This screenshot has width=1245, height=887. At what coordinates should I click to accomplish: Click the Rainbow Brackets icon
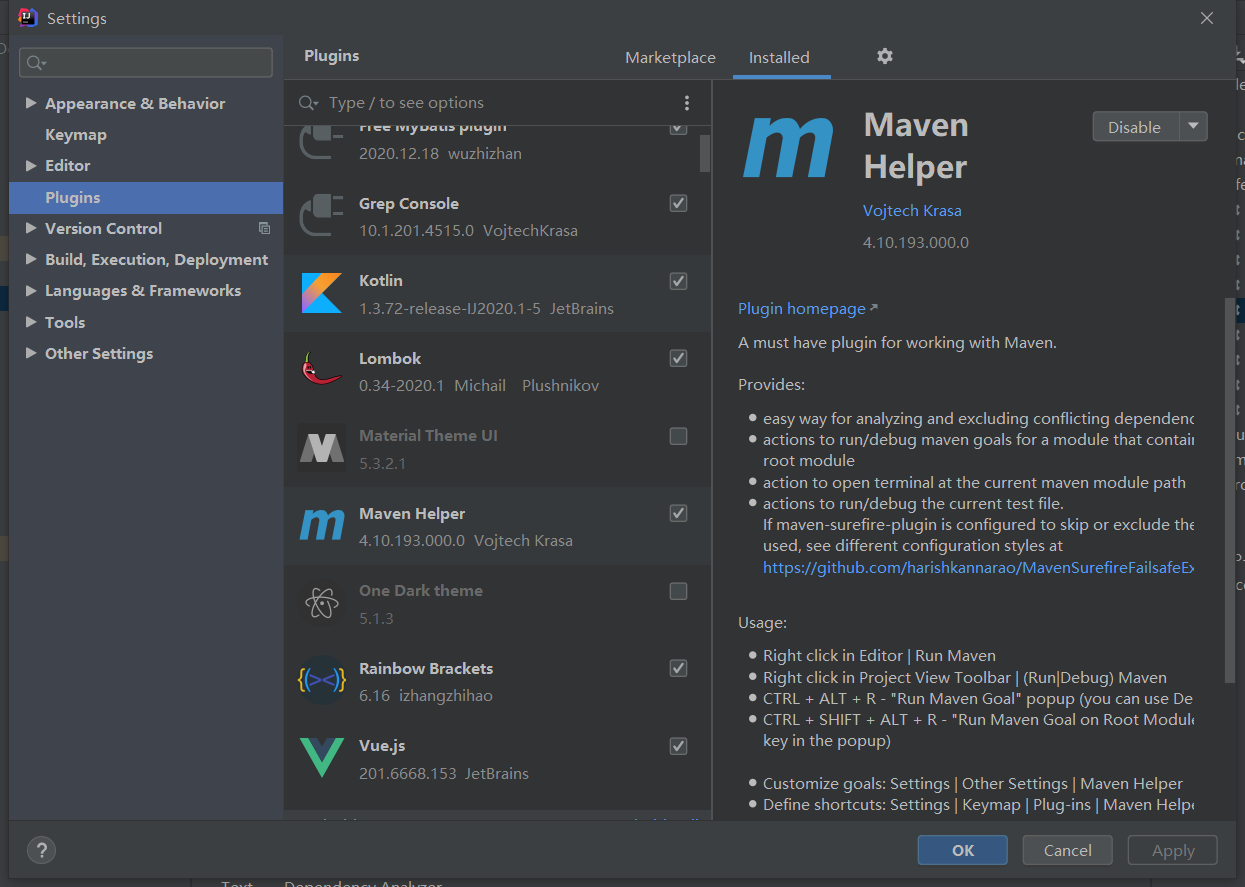point(322,681)
